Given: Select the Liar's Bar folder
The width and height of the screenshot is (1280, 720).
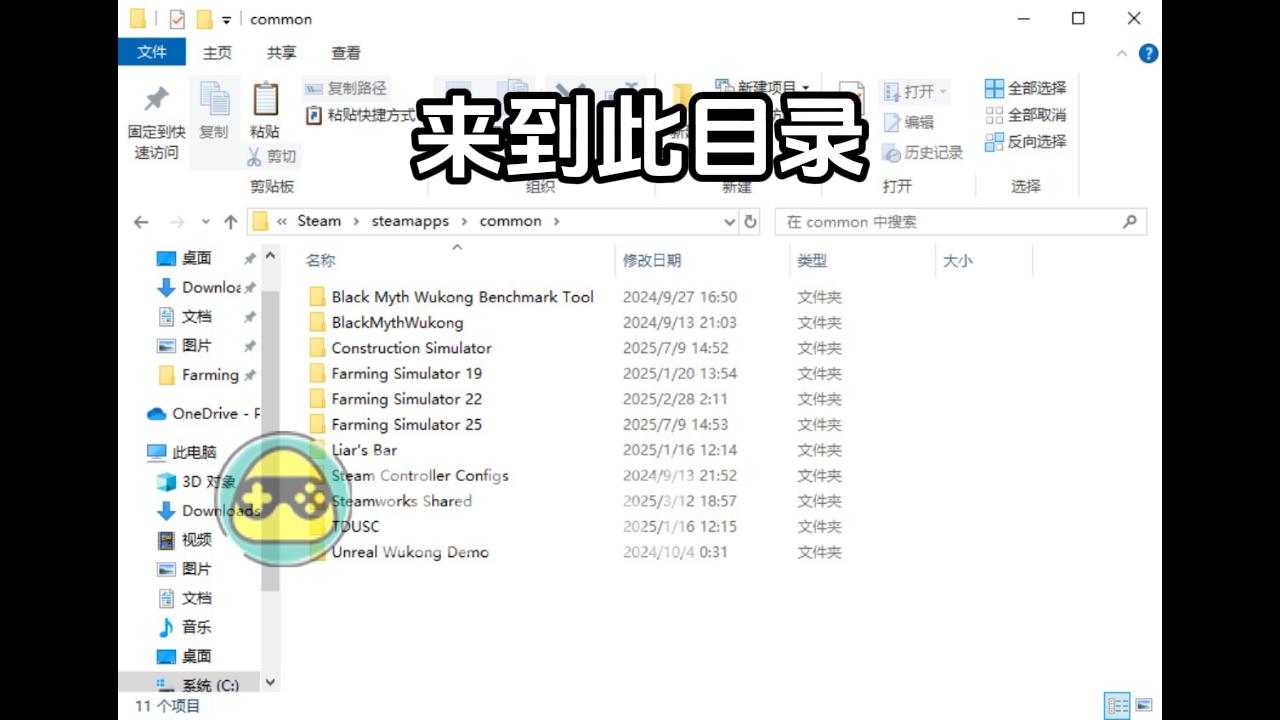Looking at the screenshot, I should pos(364,450).
